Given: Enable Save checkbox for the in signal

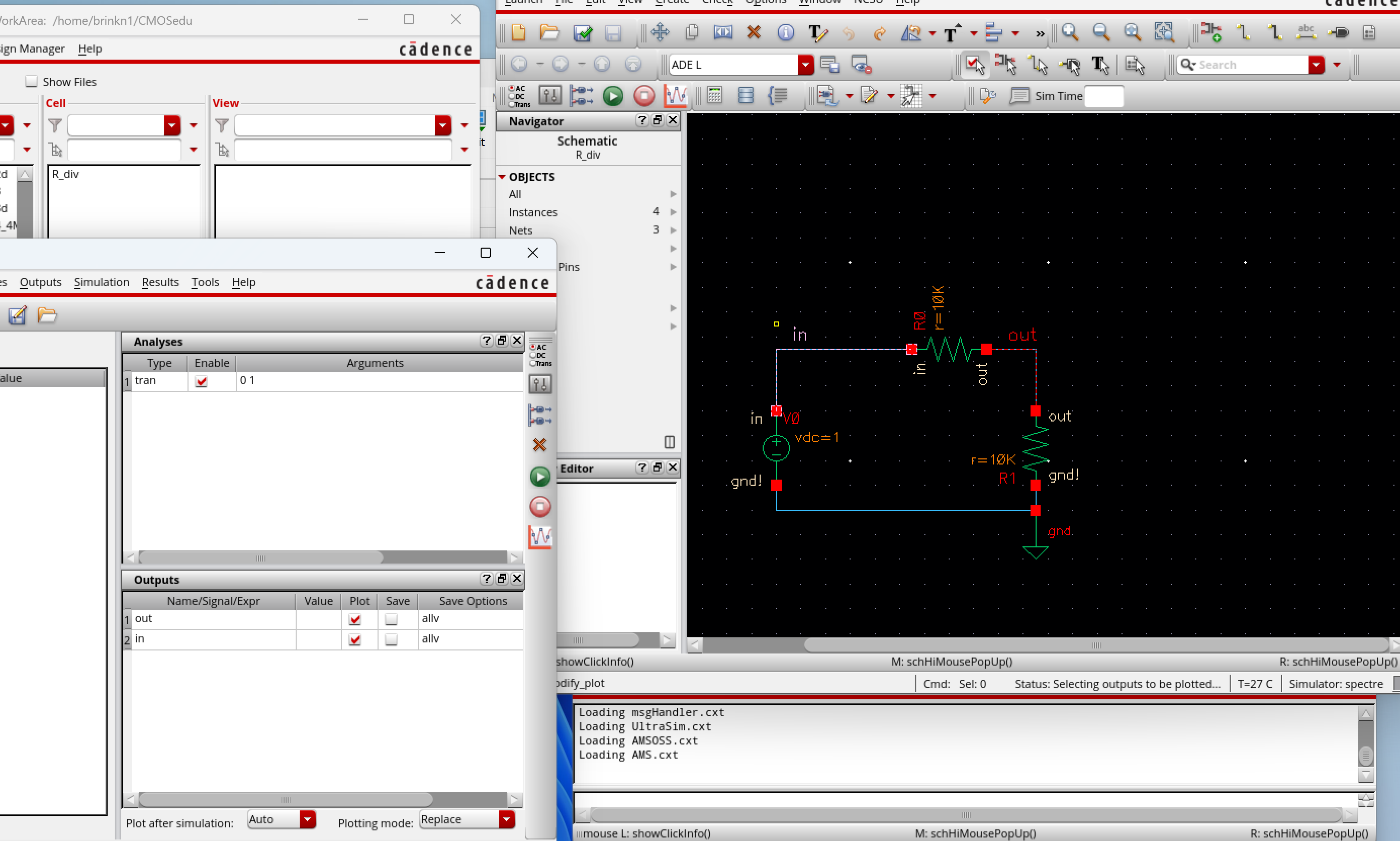Looking at the screenshot, I should pos(391,639).
